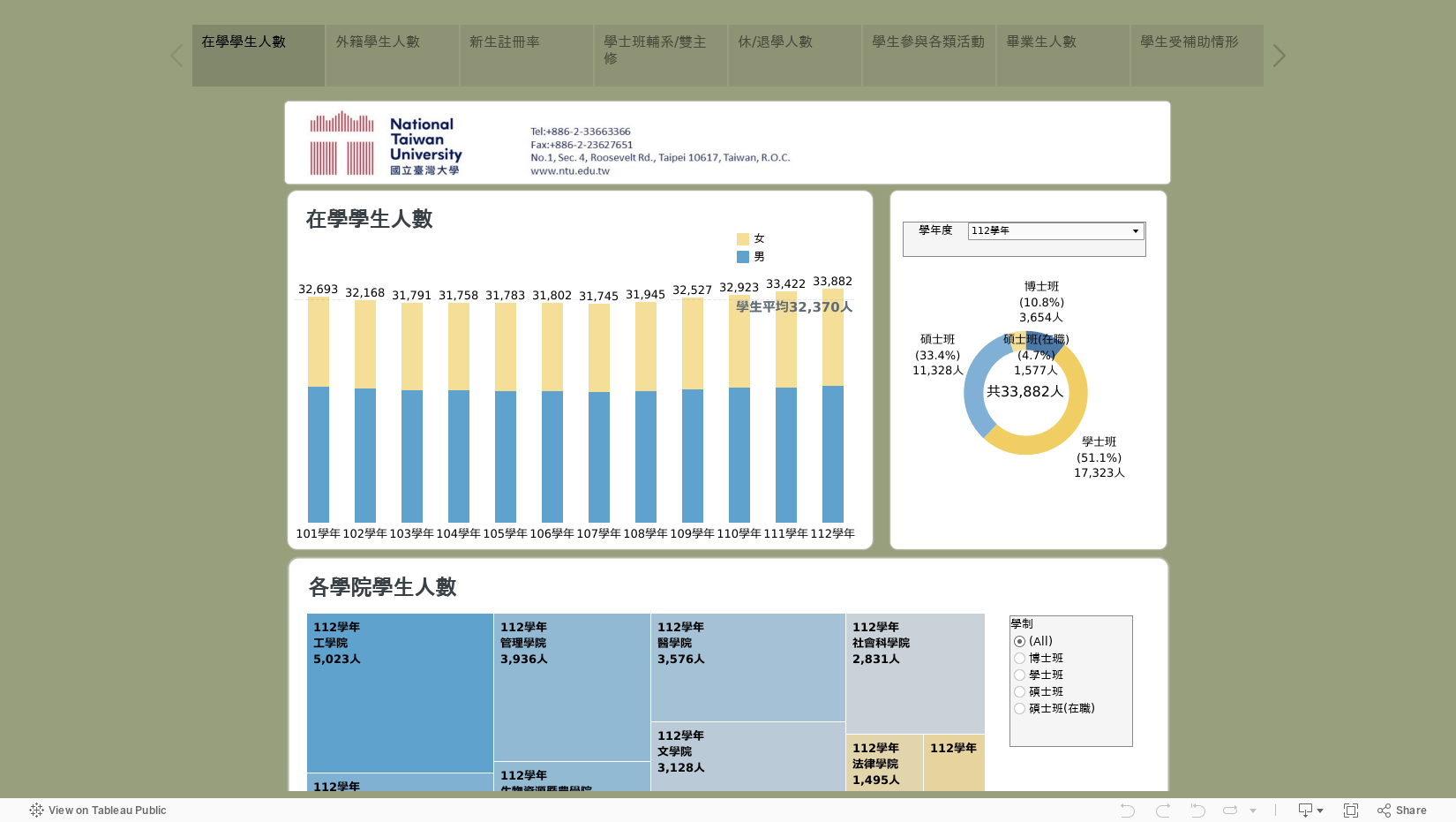Expand the refresh options dropdown arrow
This screenshot has height=822, width=1456.
1253,811
